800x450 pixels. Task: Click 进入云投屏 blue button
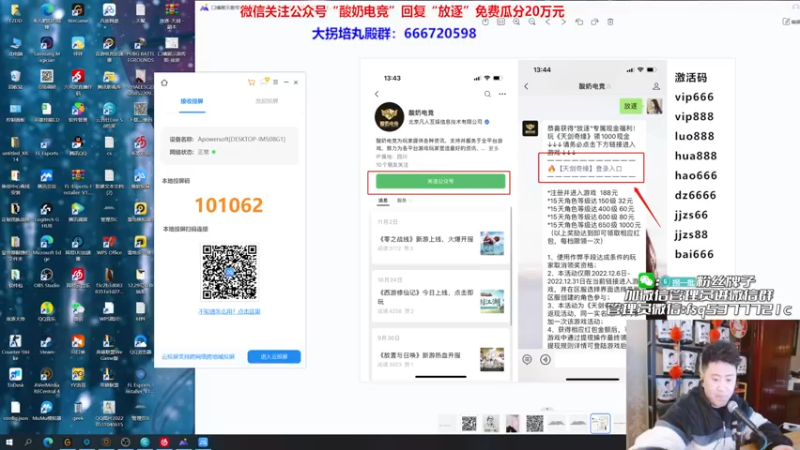pos(274,357)
